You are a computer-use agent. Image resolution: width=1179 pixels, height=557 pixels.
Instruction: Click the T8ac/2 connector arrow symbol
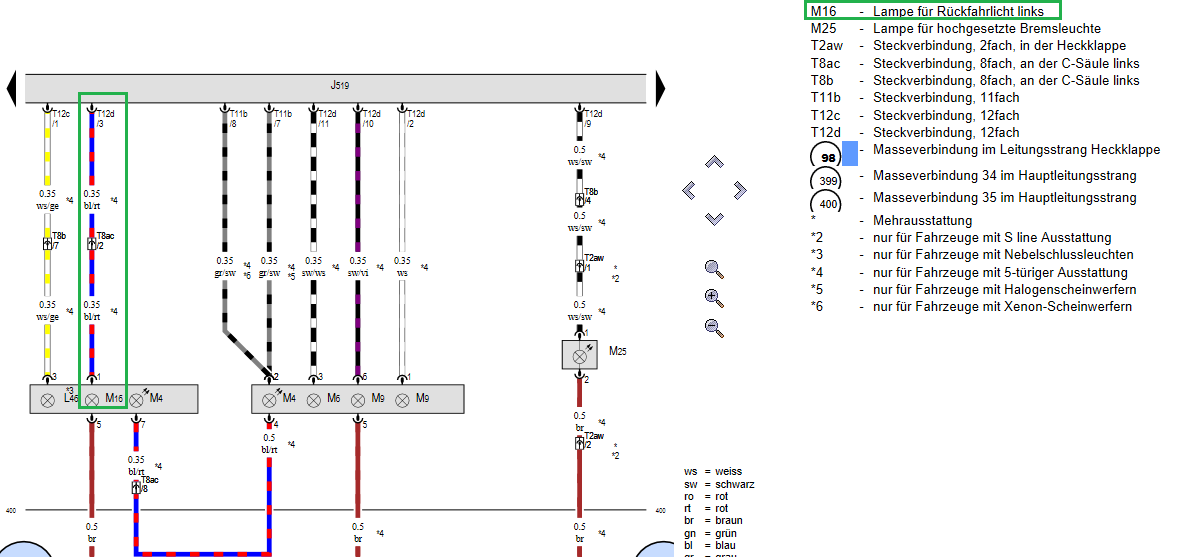(92, 244)
